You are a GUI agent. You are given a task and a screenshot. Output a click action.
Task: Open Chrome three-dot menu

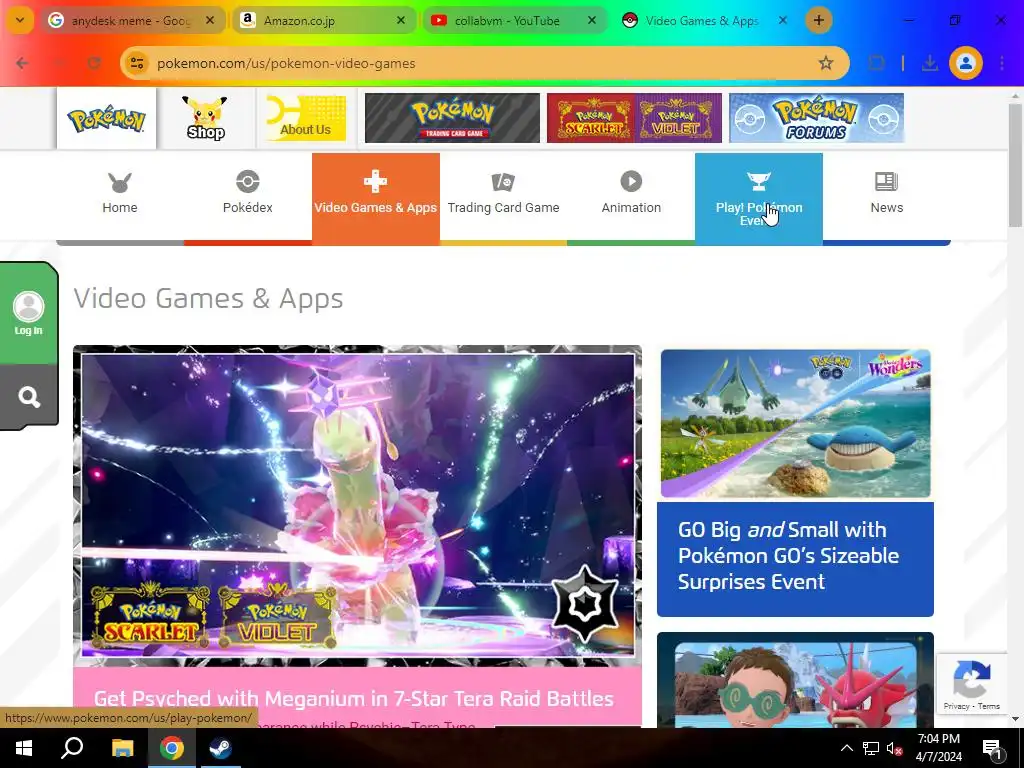click(x=1002, y=63)
